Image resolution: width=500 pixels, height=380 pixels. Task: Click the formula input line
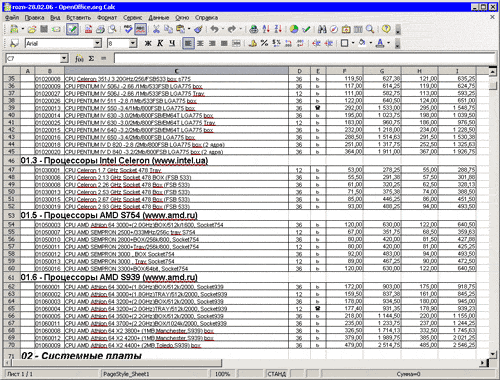pyautogui.click(x=305, y=59)
